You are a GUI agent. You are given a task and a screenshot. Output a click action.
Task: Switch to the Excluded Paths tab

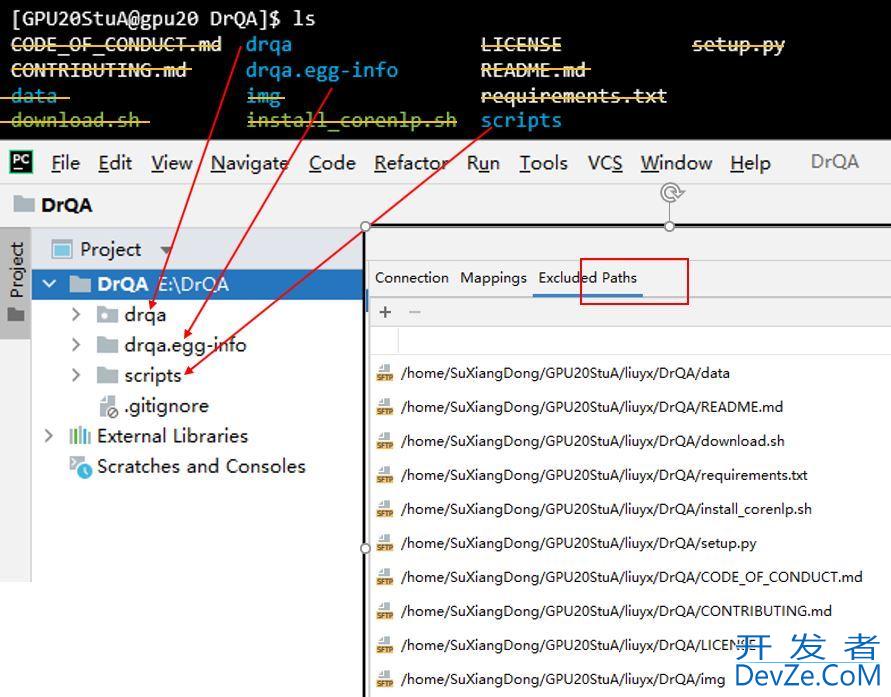tap(588, 278)
